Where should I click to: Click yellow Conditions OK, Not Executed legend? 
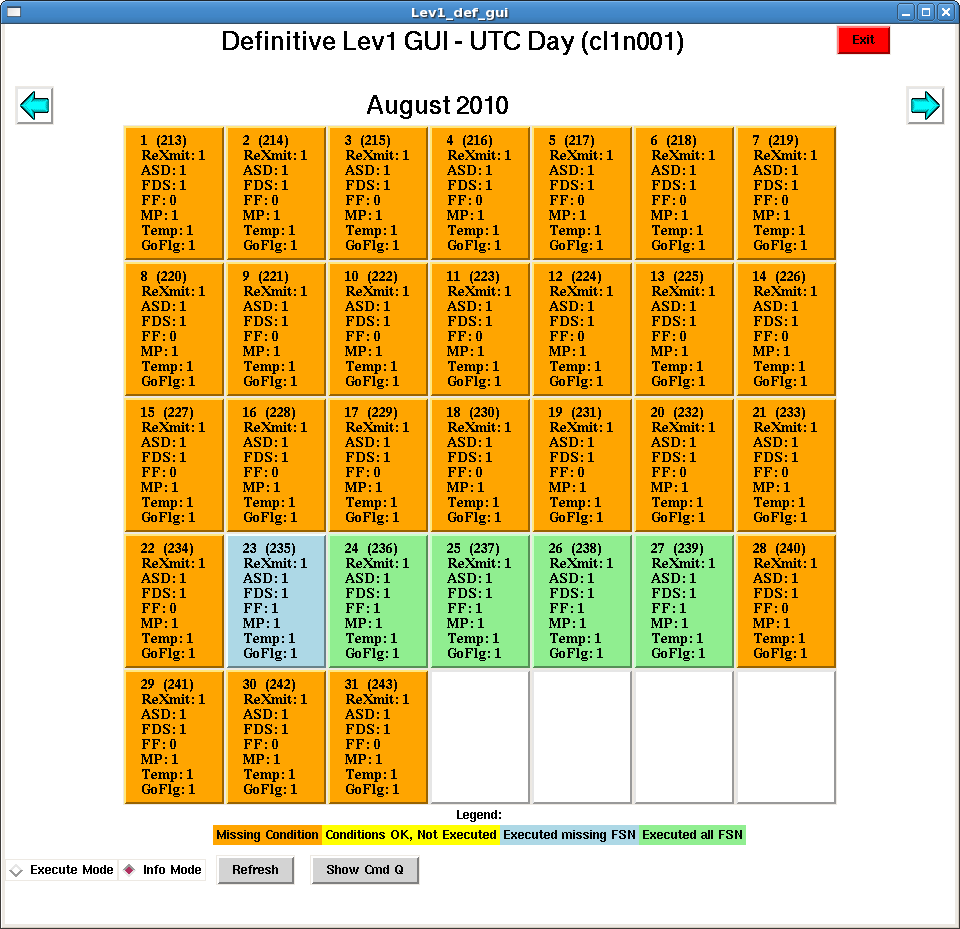(x=410, y=835)
